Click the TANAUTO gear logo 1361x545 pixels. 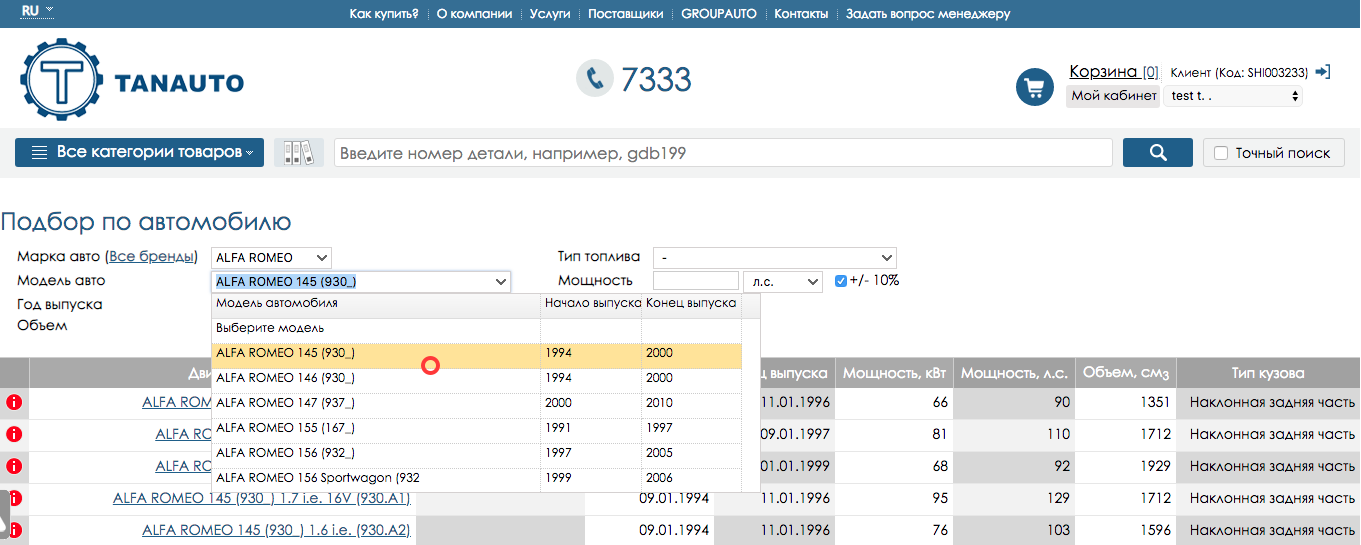click(61, 81)
